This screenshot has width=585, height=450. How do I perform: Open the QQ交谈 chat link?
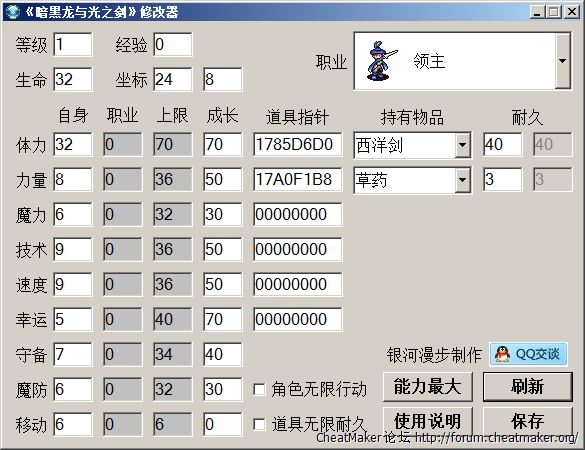tap(529, 354)
